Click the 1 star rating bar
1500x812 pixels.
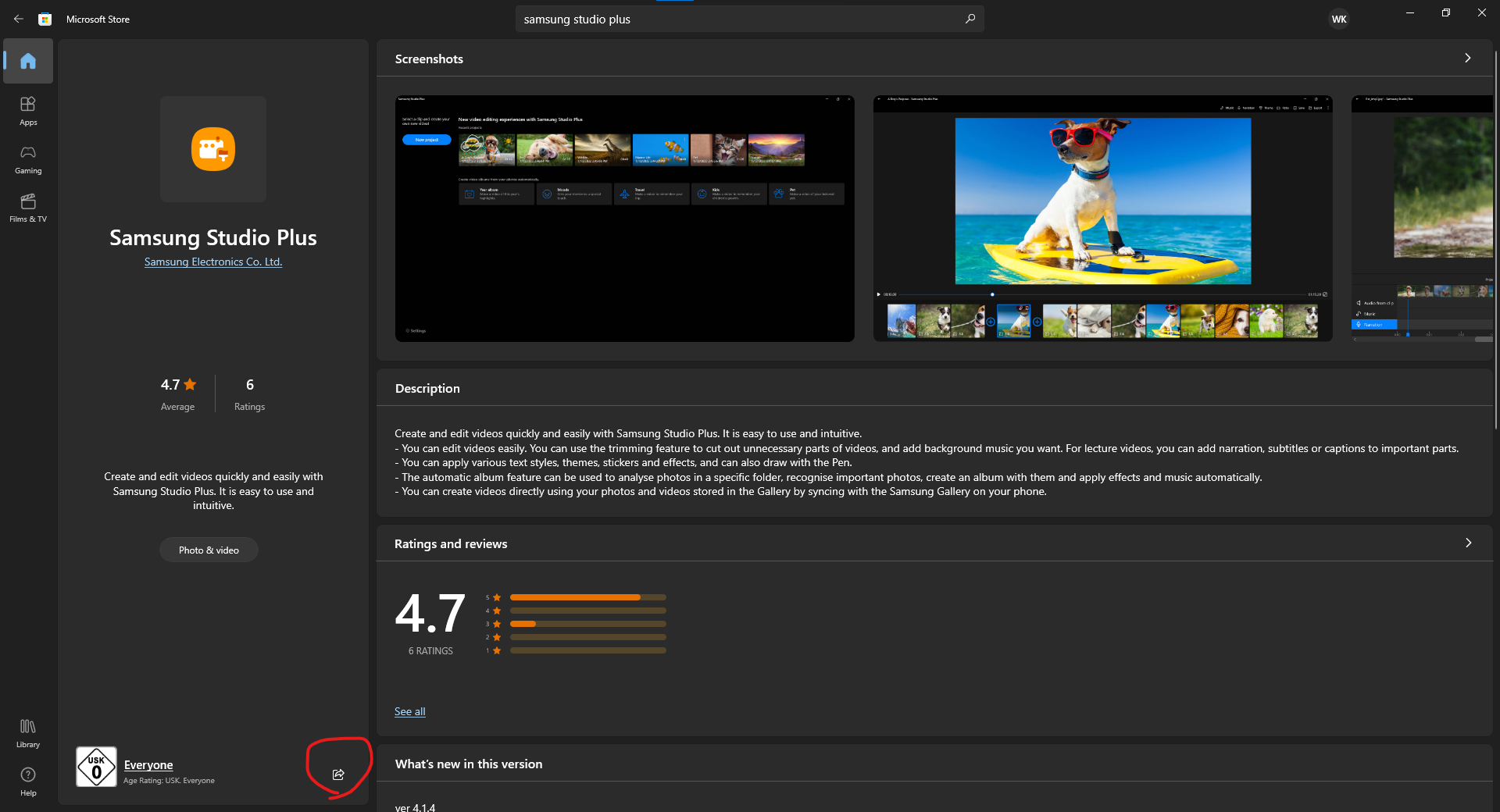click(588, 650)
